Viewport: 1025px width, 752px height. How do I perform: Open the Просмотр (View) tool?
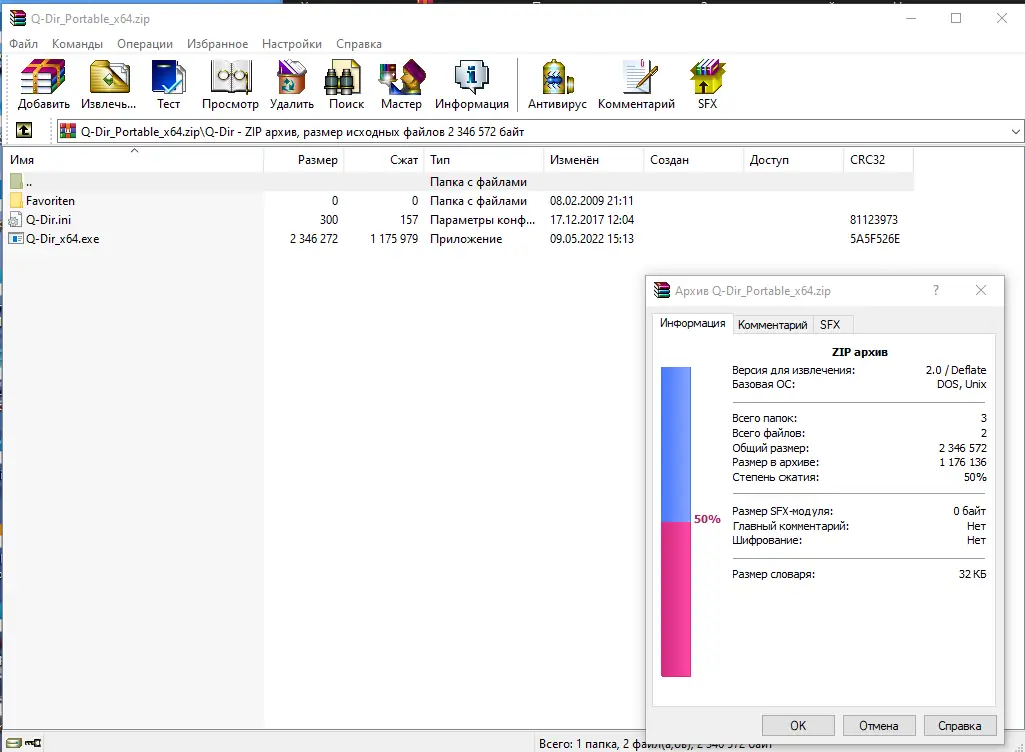pyautogui.click(x=230, y=84)
